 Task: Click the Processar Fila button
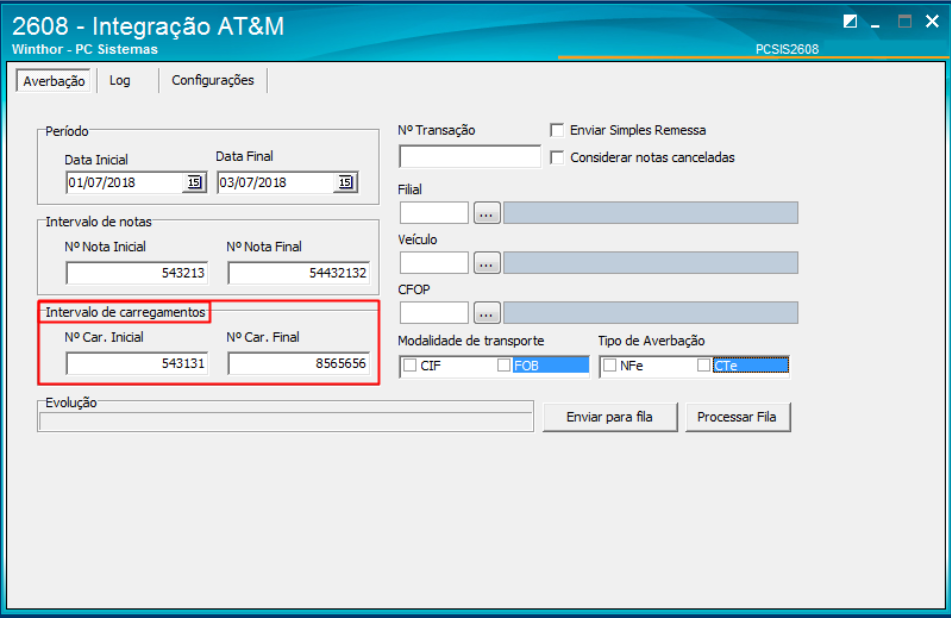click(x=737, y=417)
